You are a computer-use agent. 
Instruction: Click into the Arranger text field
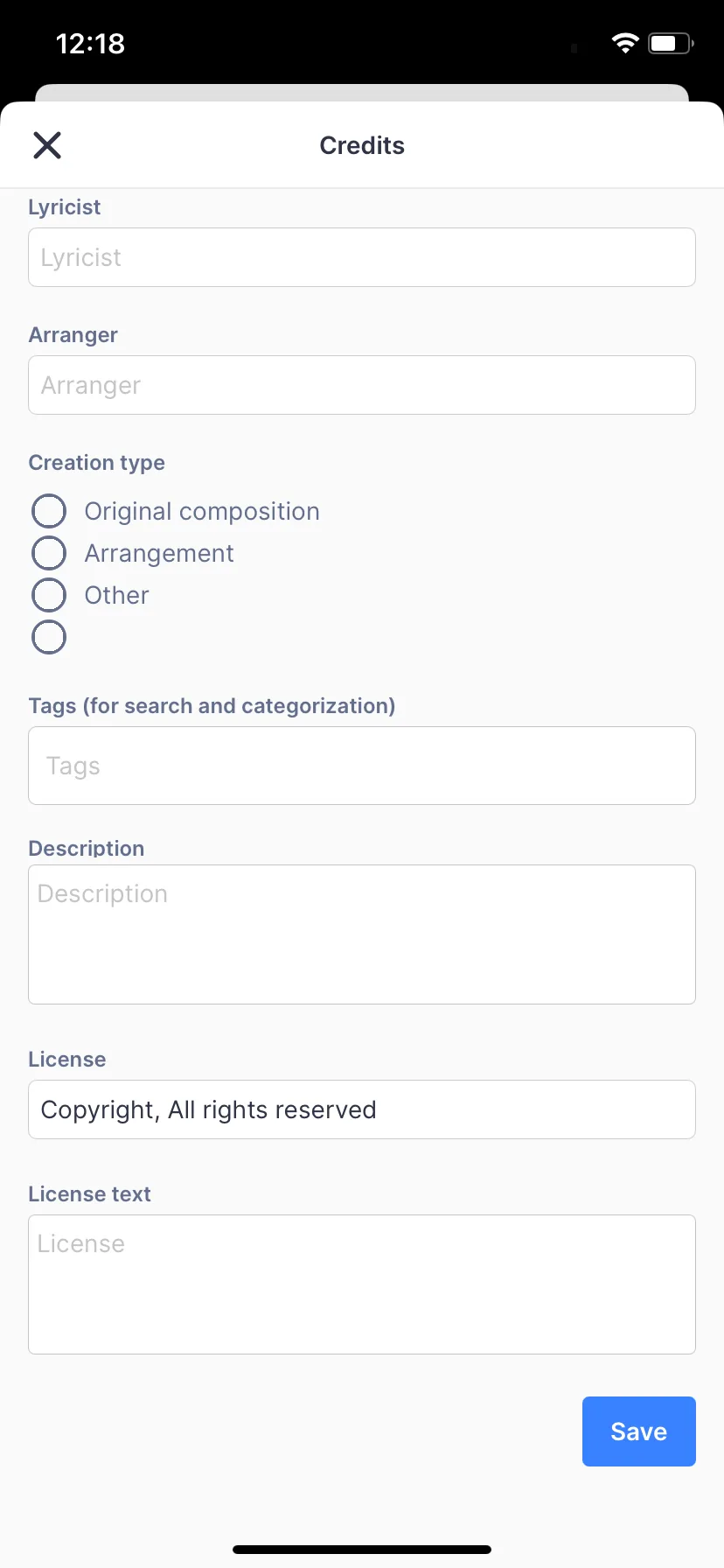point(362,385)
